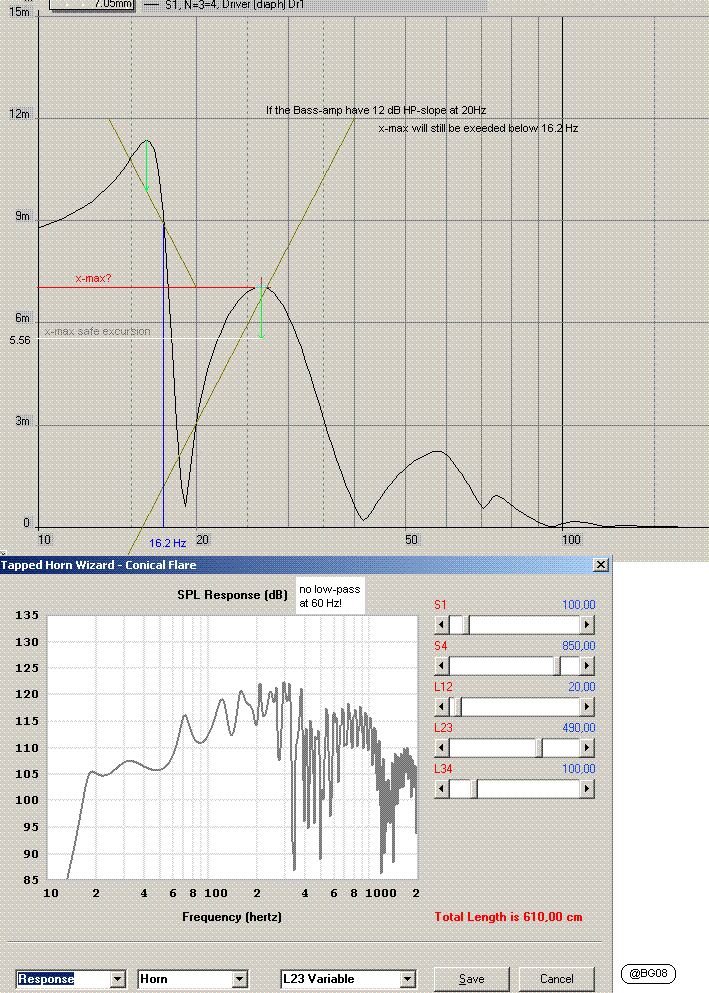Click the S4 slider right arrow
Screen dimensions: 709x993
587,666
